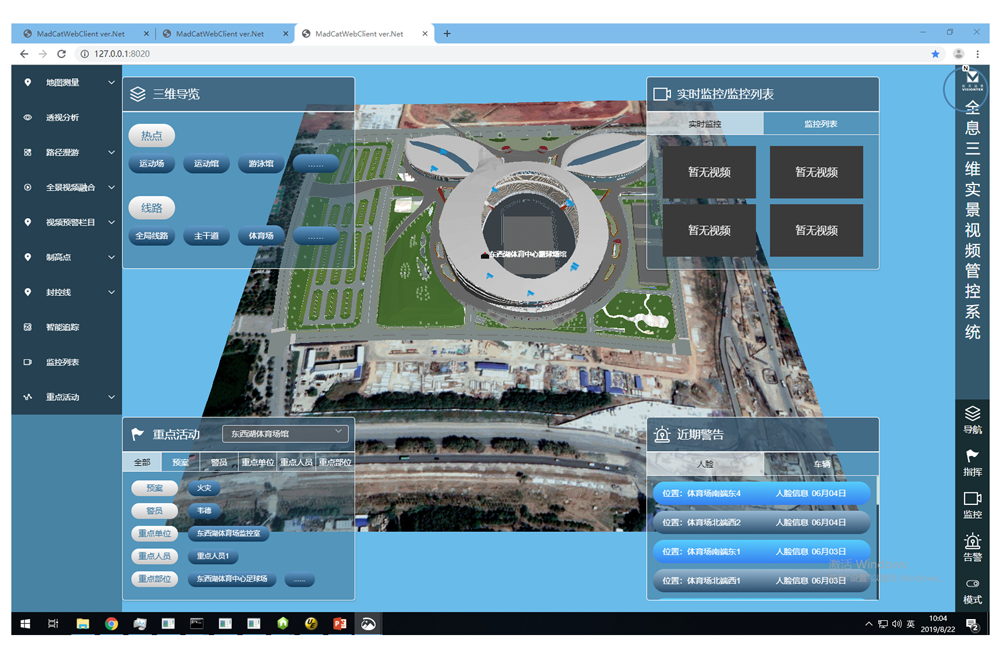This screenshot has height=652, width=1000.
Task: Open Chrome from the Windows taskbar
Action: point(112,624)
